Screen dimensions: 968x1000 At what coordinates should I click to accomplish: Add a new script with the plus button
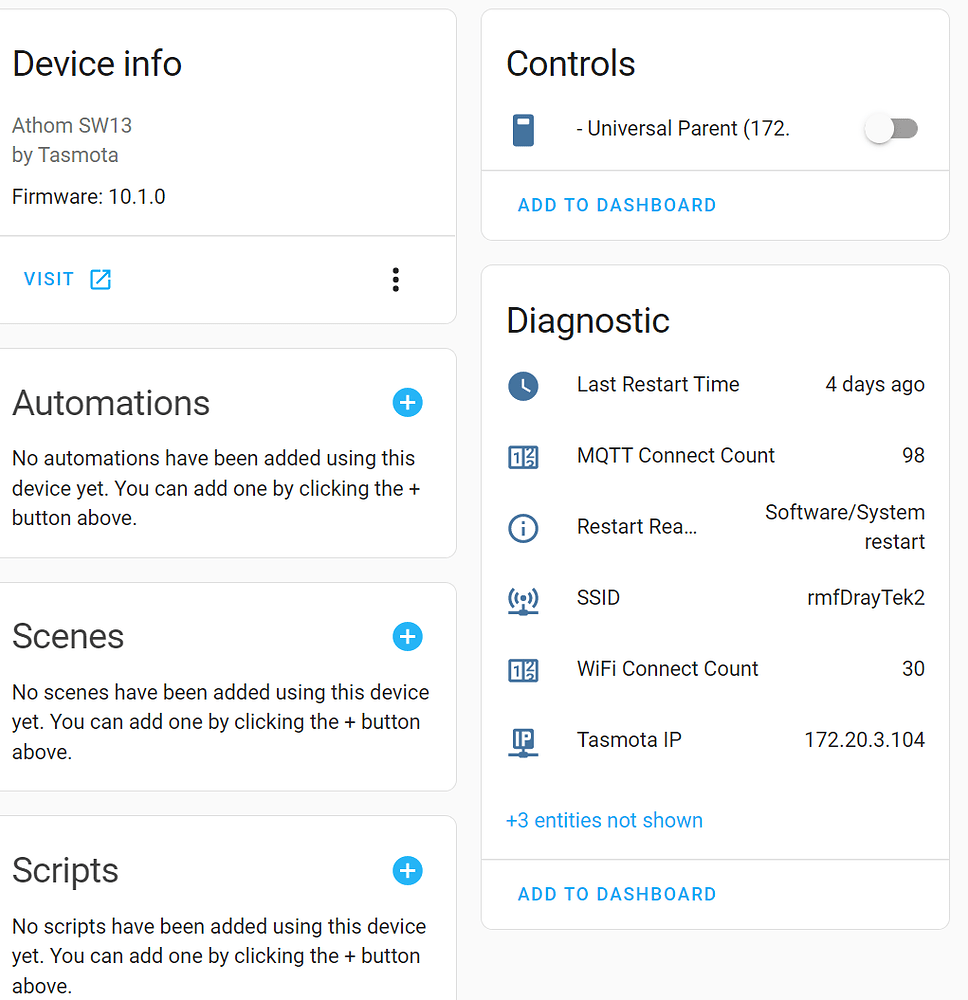pyautogui.click(x=407, y=871)
